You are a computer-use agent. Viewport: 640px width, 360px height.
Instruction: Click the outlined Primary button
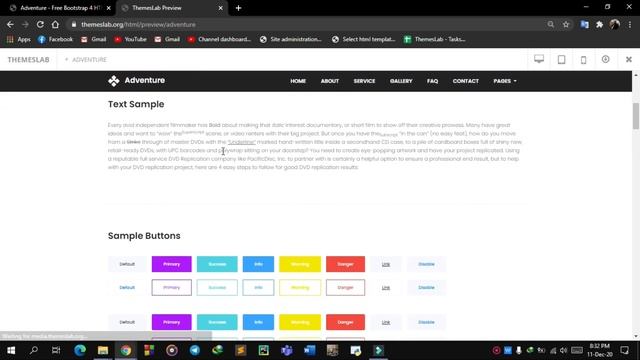click(x=171, y=287)
